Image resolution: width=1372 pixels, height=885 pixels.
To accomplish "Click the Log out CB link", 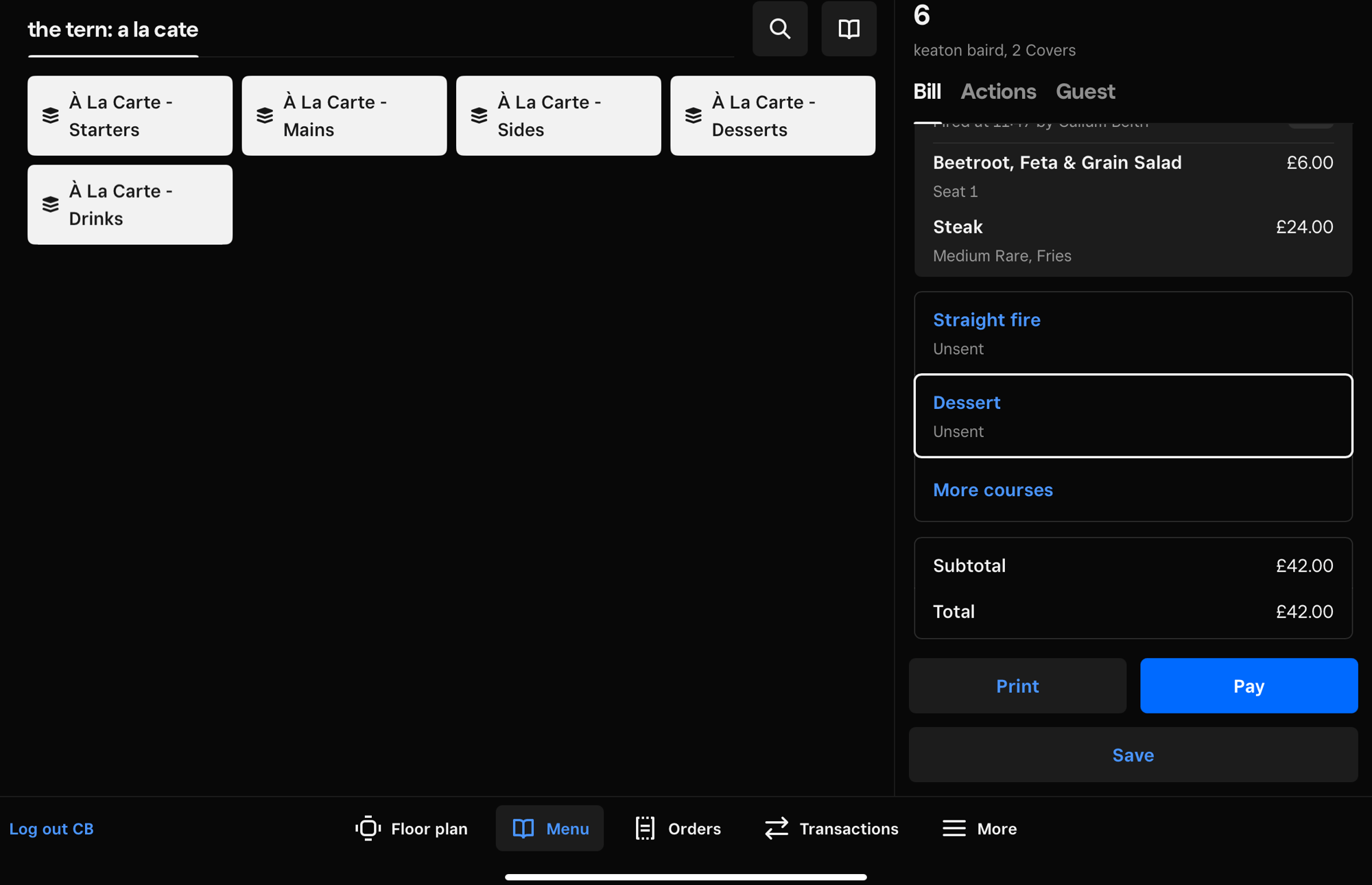I will coord(51,828).
